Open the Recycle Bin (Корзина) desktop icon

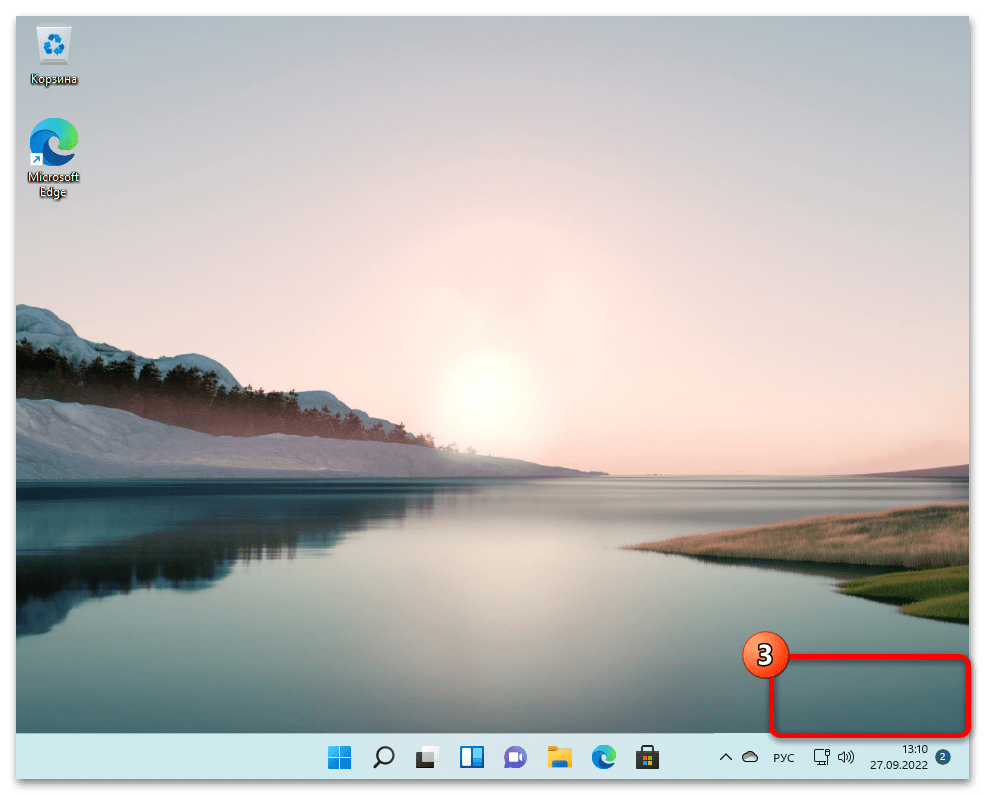[53, 55]
